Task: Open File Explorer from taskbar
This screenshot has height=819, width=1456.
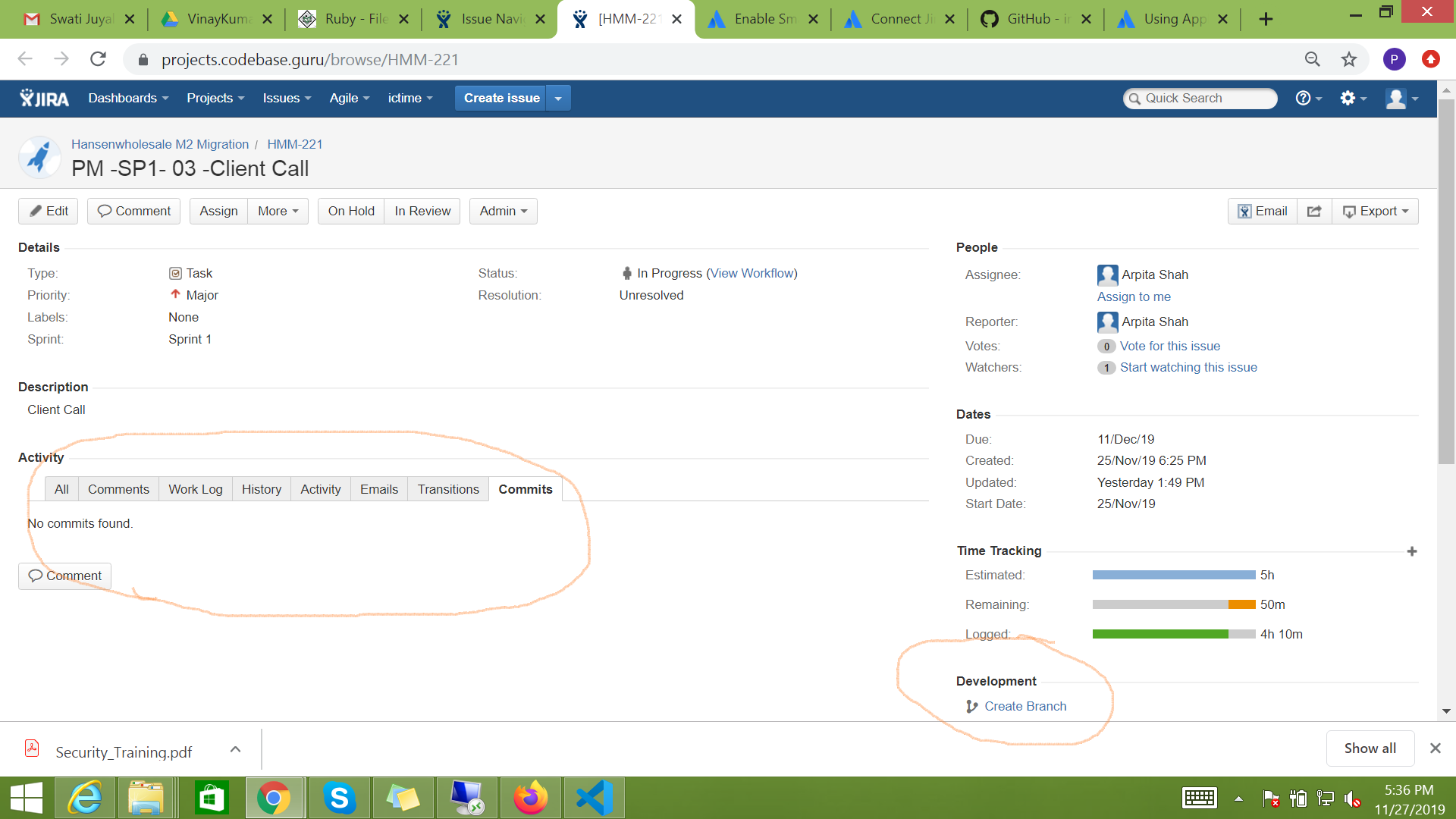Action: pyautogui.click(x=146, y=798)
